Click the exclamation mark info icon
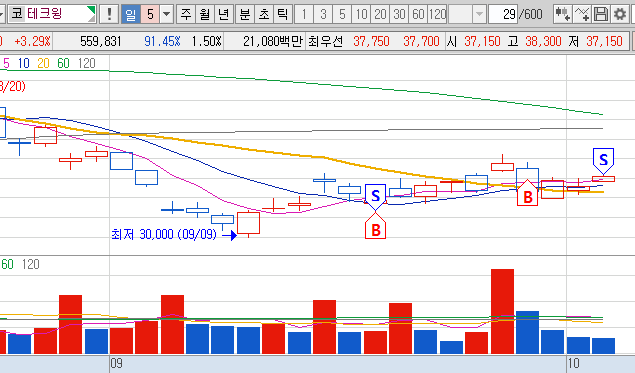The width and height of the screenshot is (635, 373). pos(109,15)
